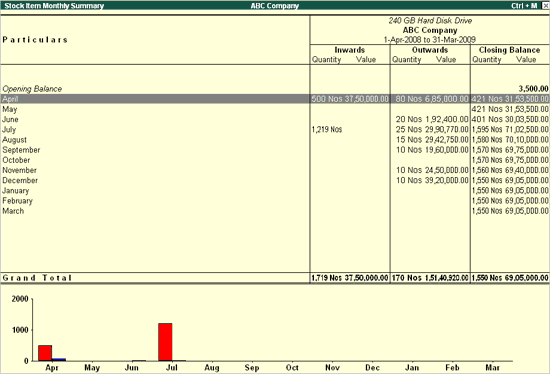Choose the October row
The height and width of the screenshot is (374, 550).
pos(275,160)
